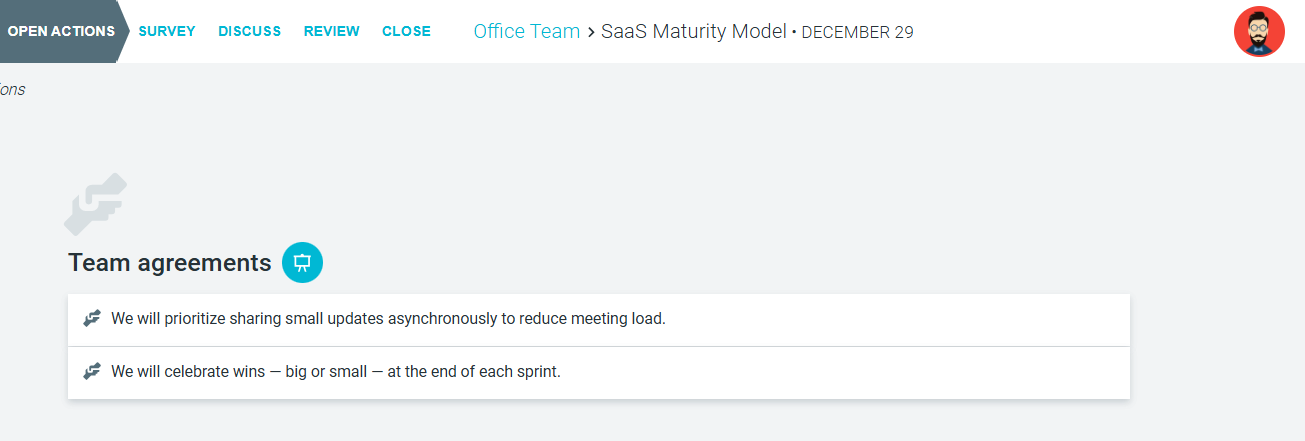Click the handshake icon on the celebrate wins agreement
This screenshot has height=441, width=1305.
pos(92,371)
